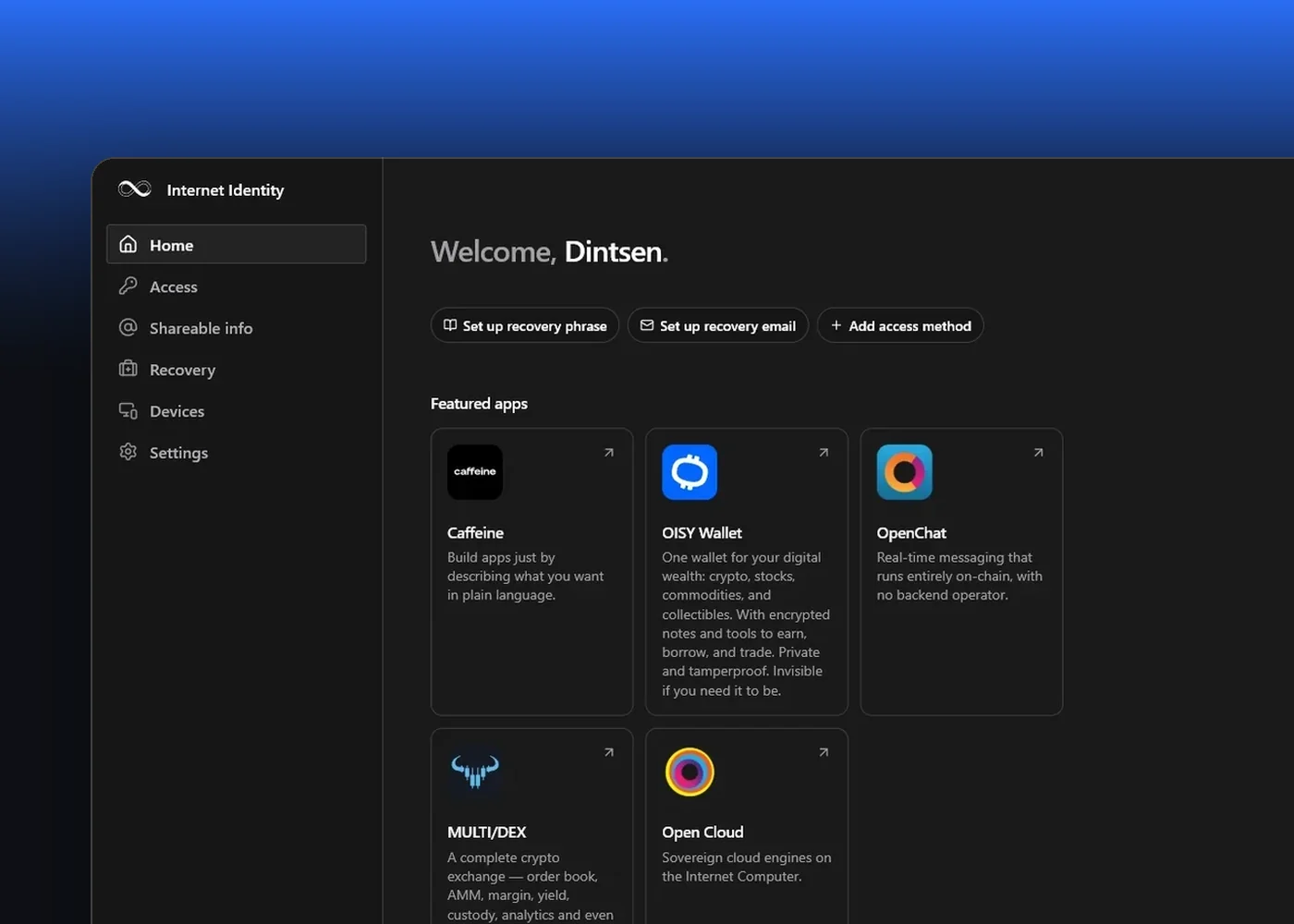Click the MULTI/DEX bull logo
Viewport: 1294px width, 924px height.
475,772
